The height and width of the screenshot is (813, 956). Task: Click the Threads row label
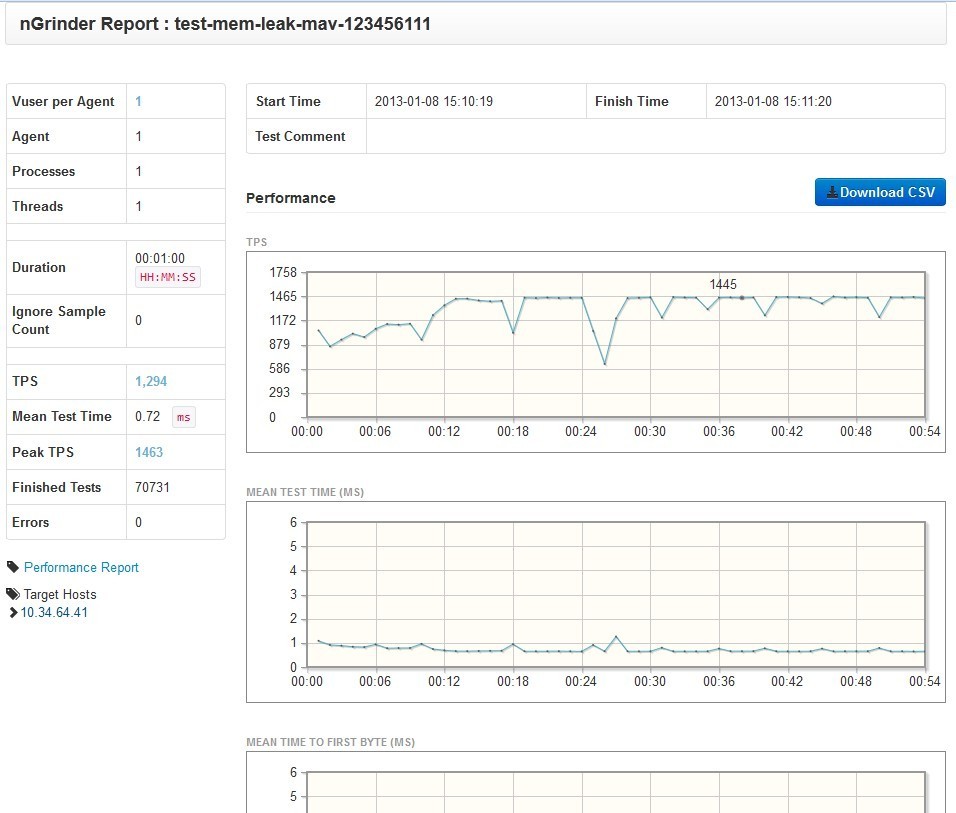tap(37, 206)
